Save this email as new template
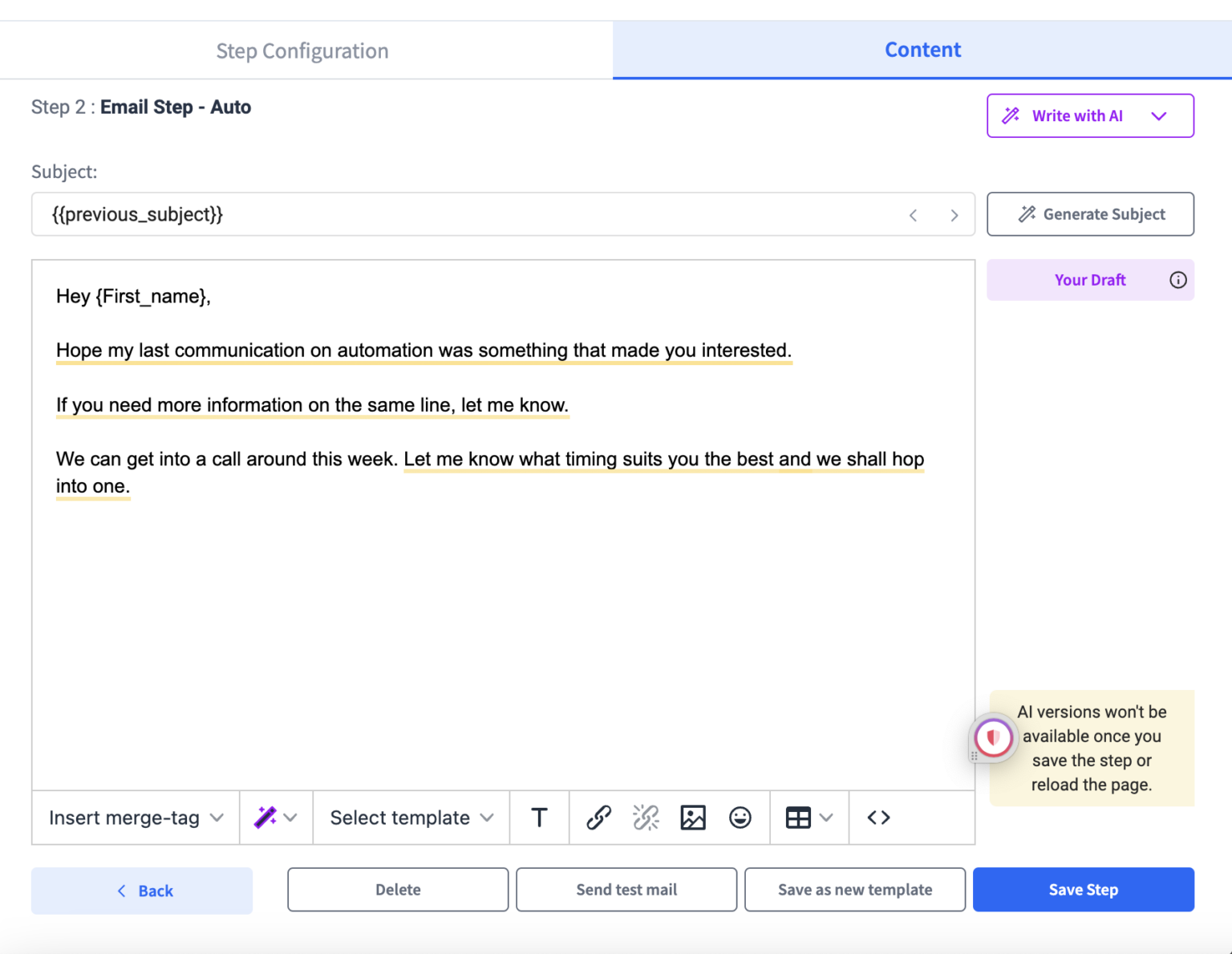This screenshot has width=1232, height=954. coord(854,890)
